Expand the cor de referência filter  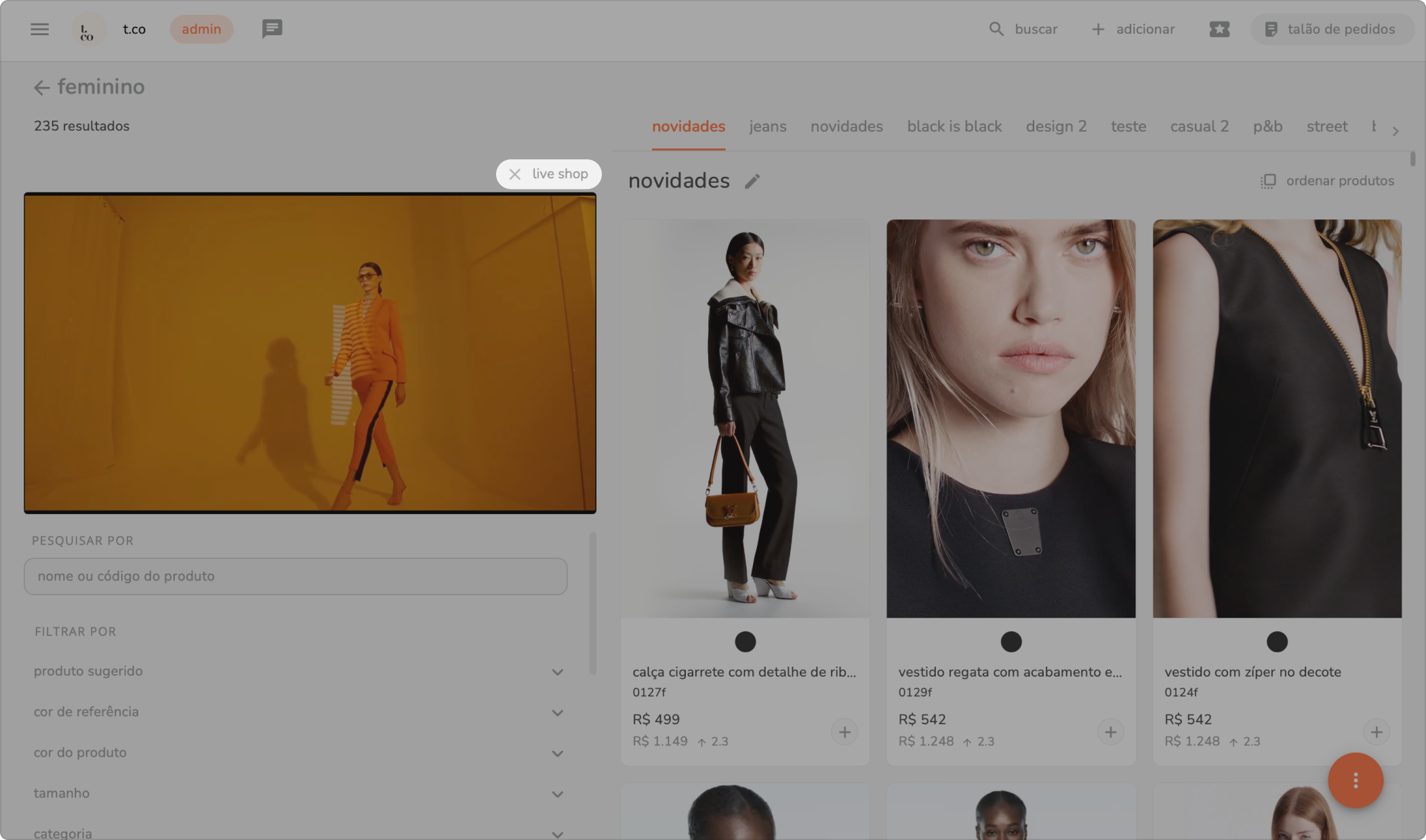coord(557,713)
